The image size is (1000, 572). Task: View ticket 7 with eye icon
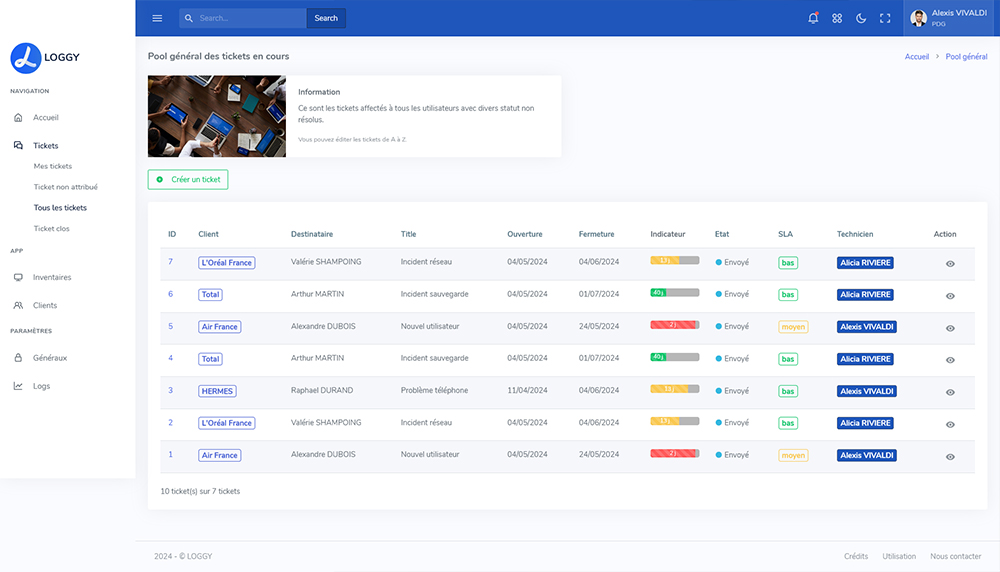[950, 263]
